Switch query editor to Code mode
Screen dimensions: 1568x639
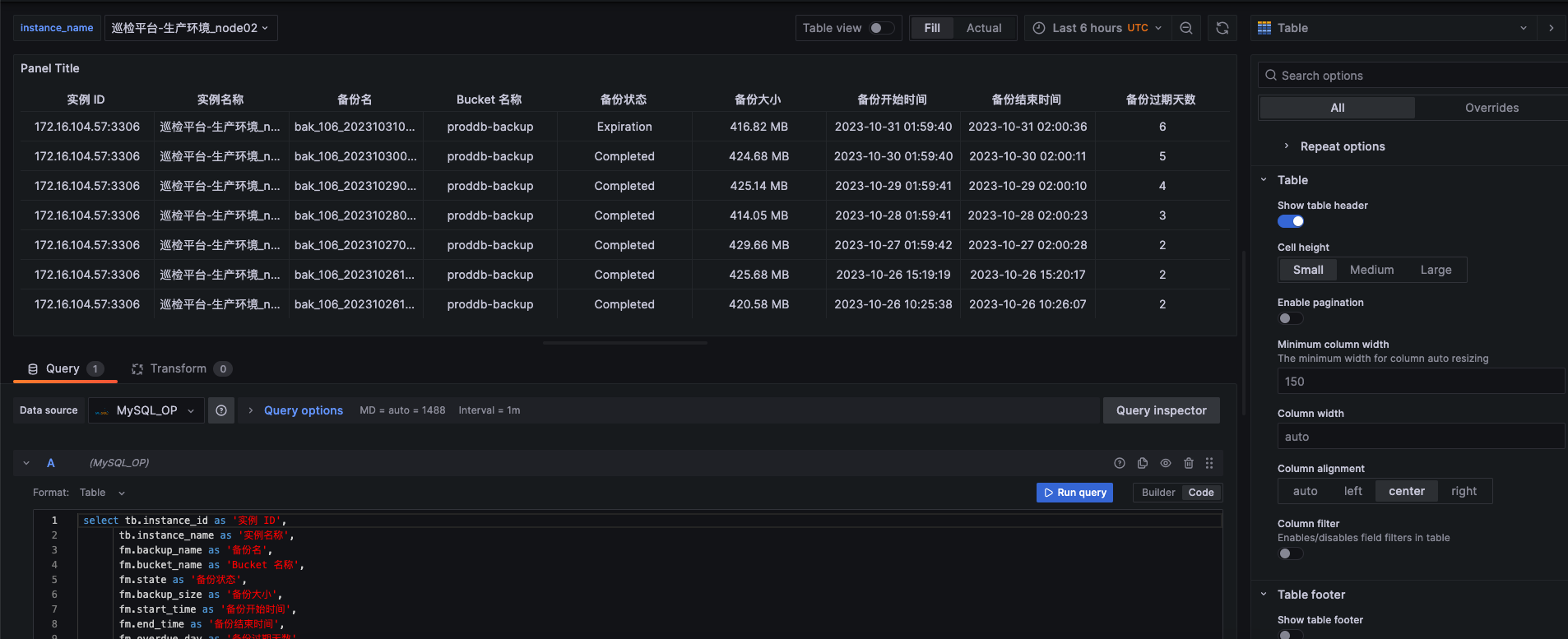[1201, 493]
